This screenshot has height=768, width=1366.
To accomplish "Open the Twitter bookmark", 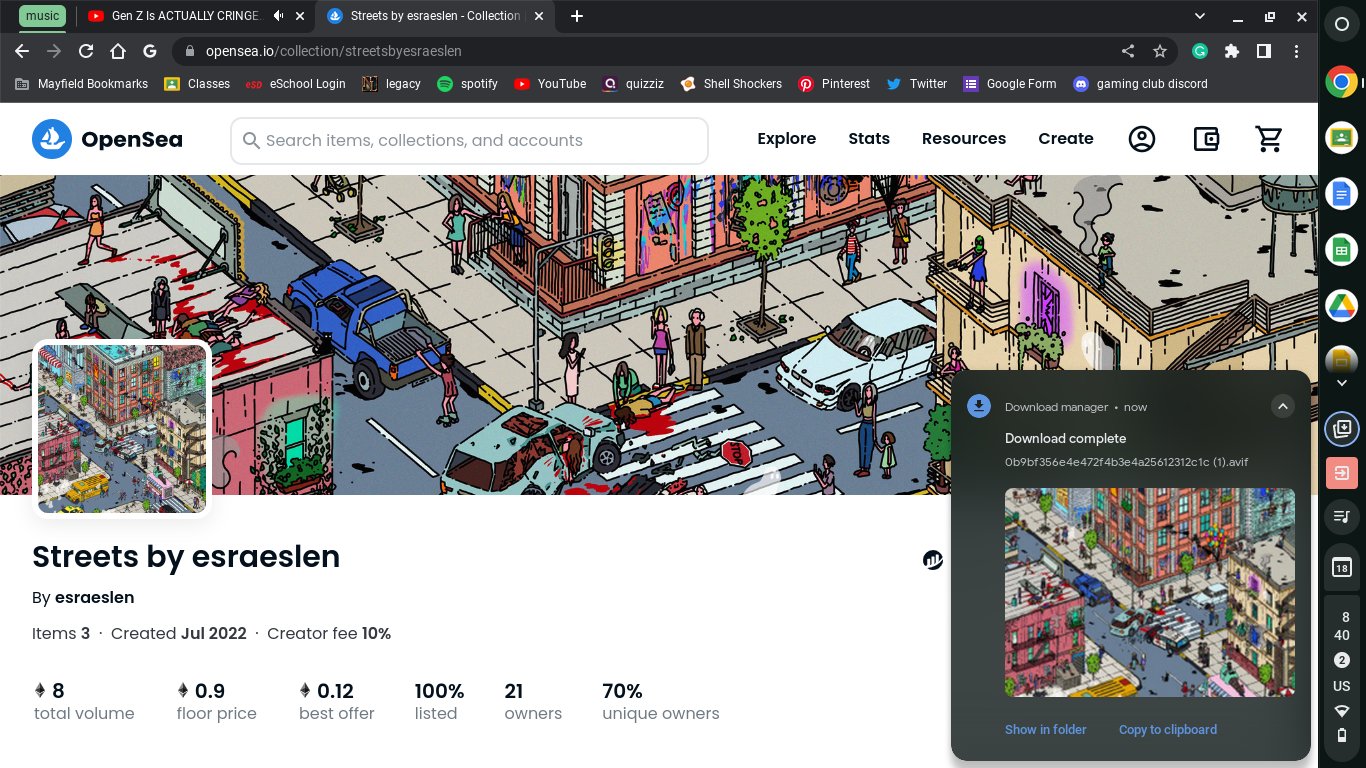I will click(916, 84).
